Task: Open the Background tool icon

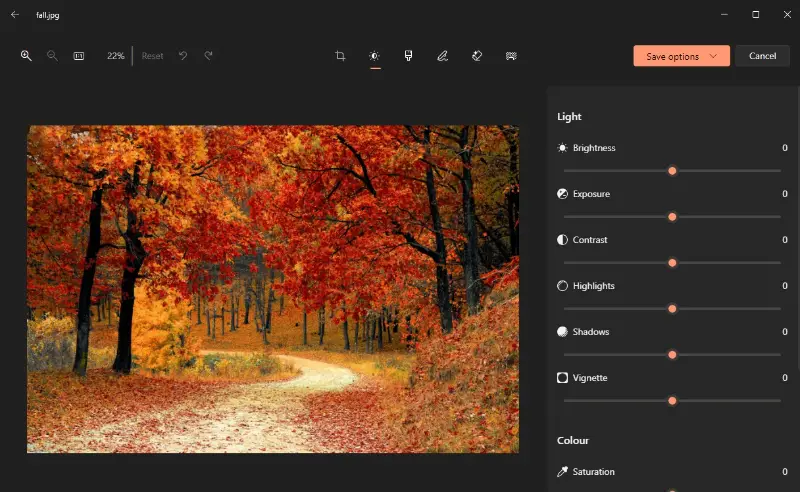Action: click(x=511, y=56)
